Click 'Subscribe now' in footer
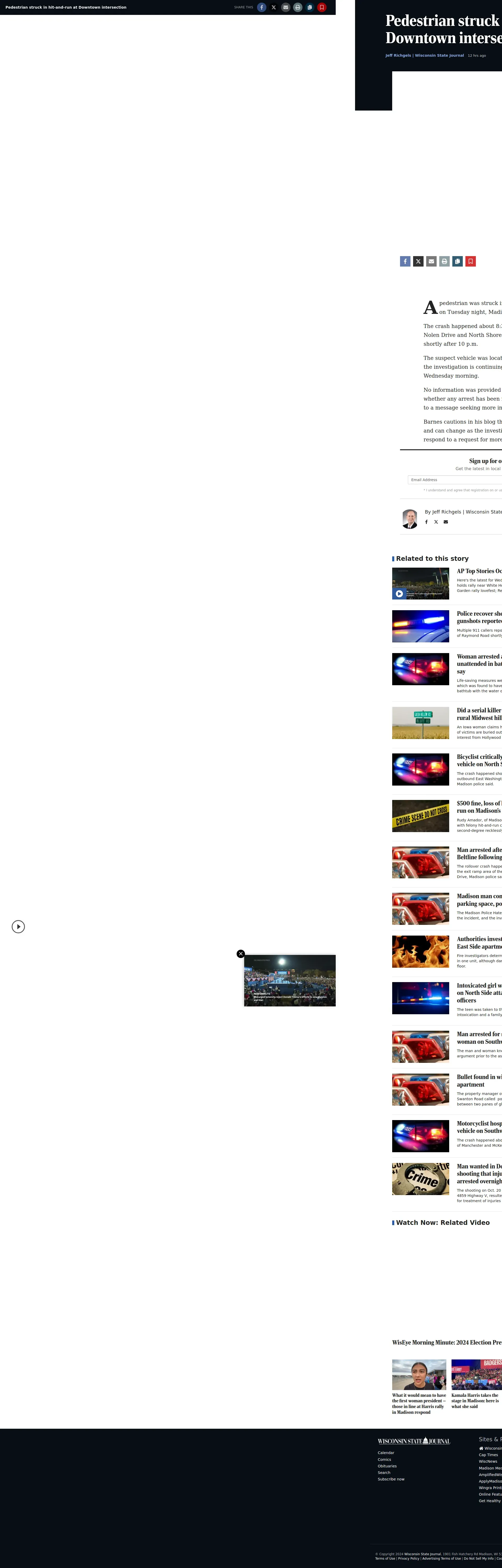Screen dimensions: 502x1568 (391, 1479)
